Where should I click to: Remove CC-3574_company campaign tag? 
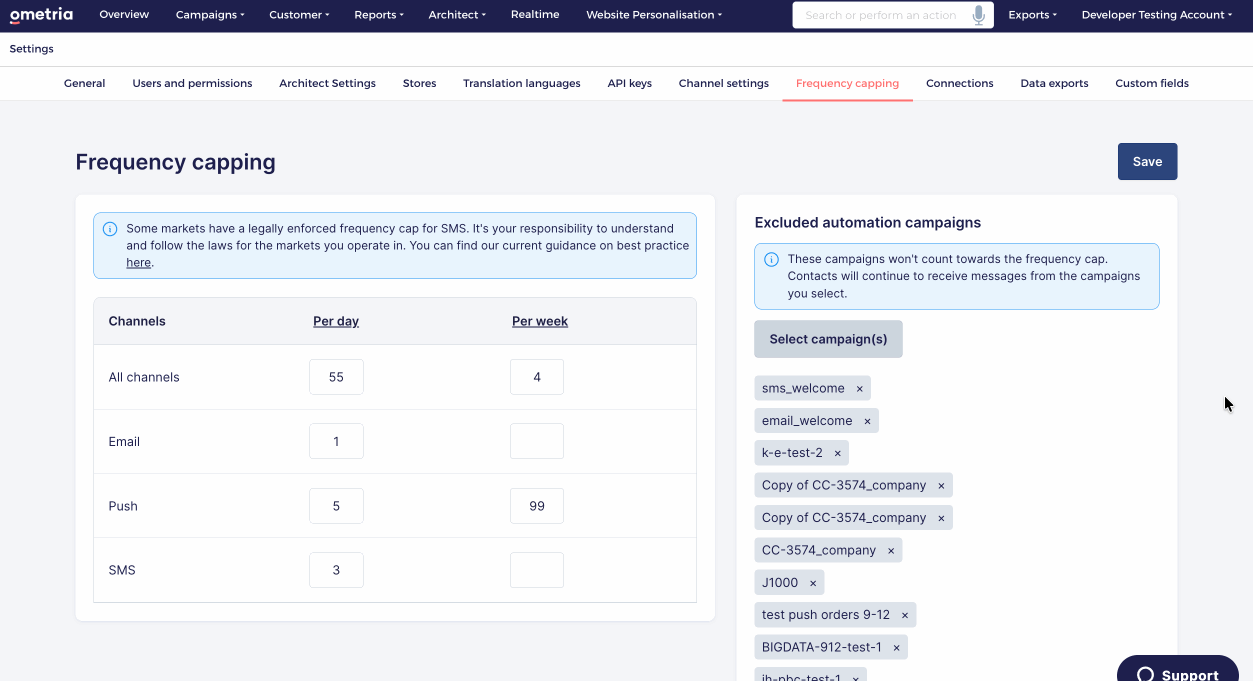(891, 550)
